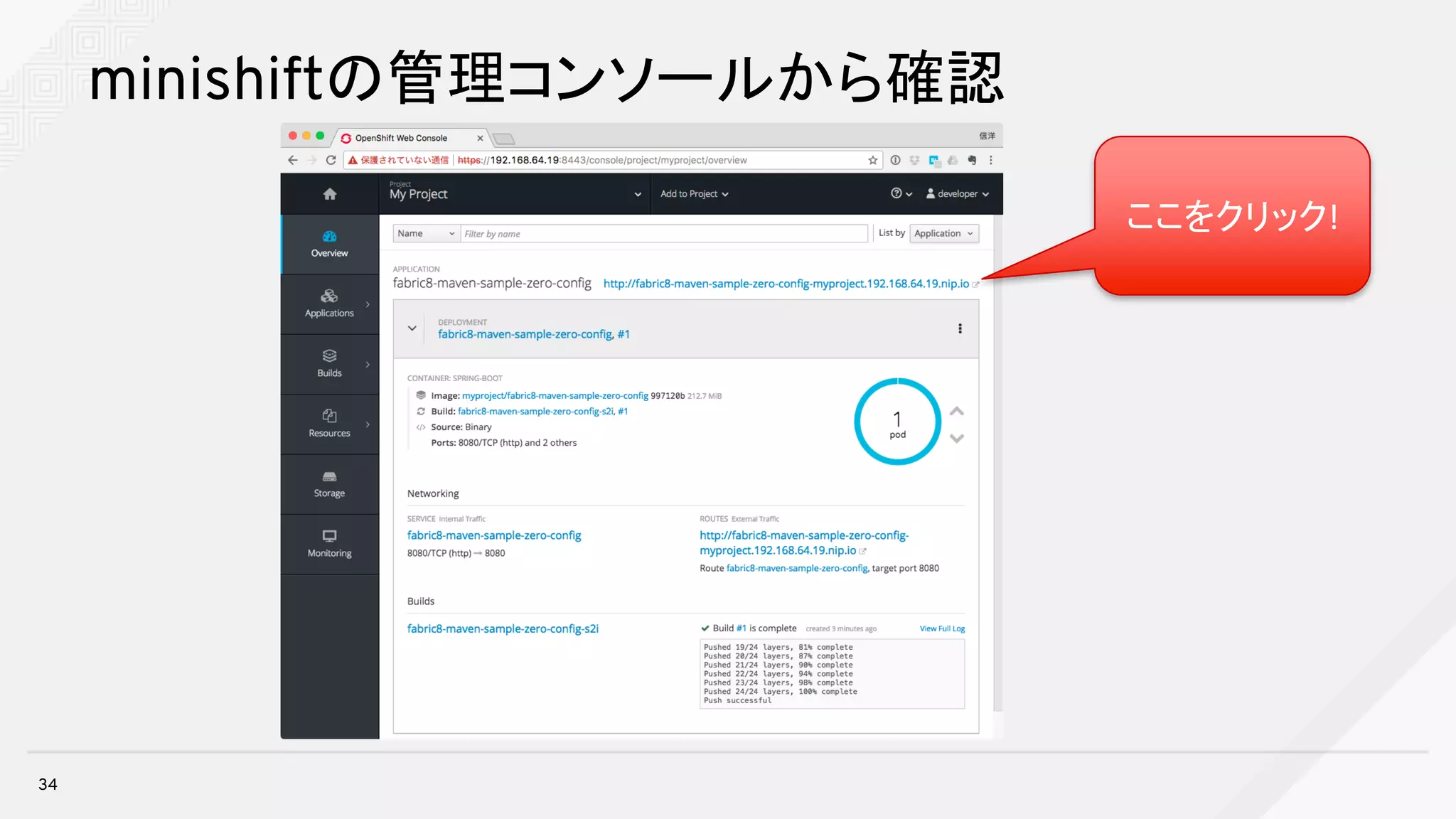Open deployment fabric8-maven-sample-zero-config, #1
1456x819 pixels.
[534, 334]
